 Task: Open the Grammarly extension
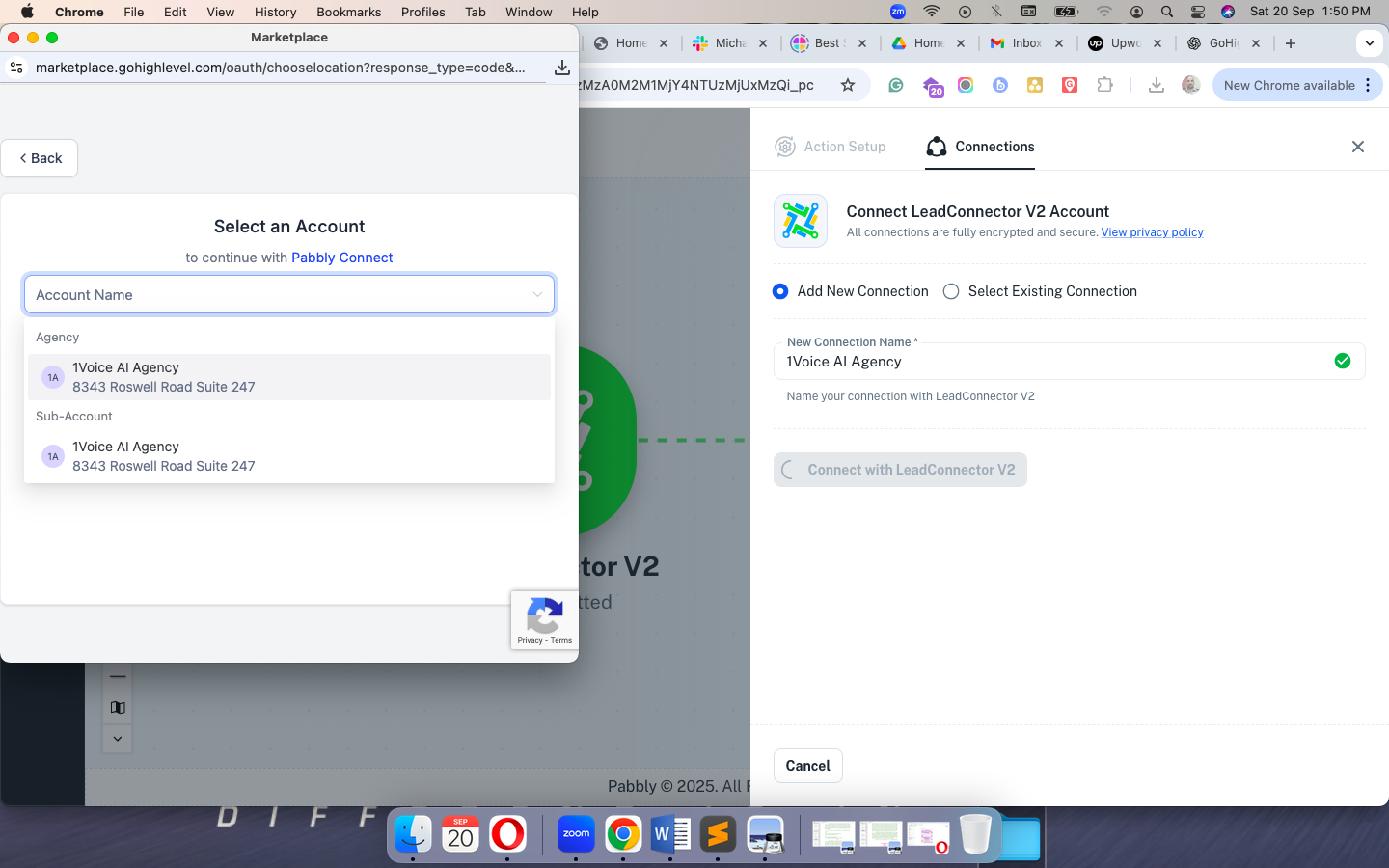(x=896, y=85)
